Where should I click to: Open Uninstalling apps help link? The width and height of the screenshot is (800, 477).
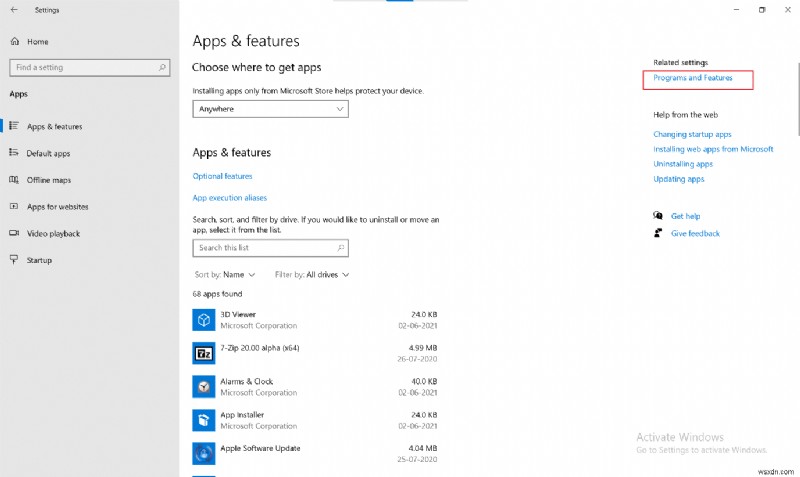[683, 164]
